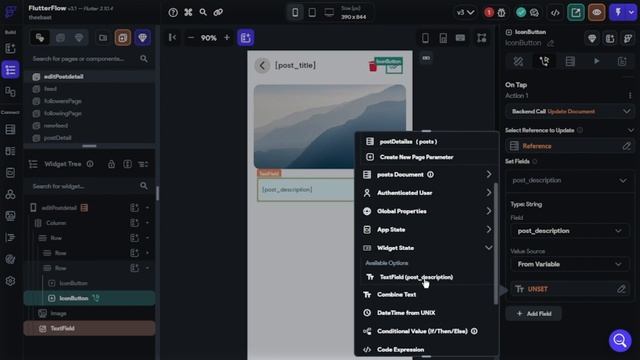Image resolution: width=640 pixels, height=360 pixels.
Task: Select the IconButton row highlighted in tree
Action: coord(89,298)
